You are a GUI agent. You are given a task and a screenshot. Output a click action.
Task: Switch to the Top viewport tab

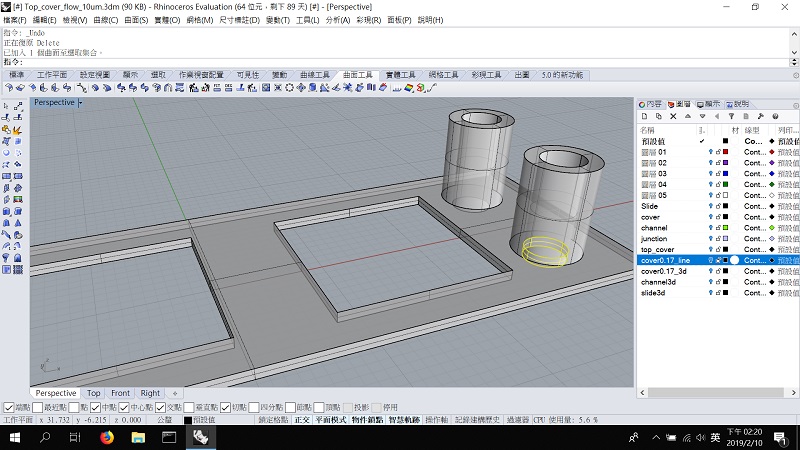point(93,394)
